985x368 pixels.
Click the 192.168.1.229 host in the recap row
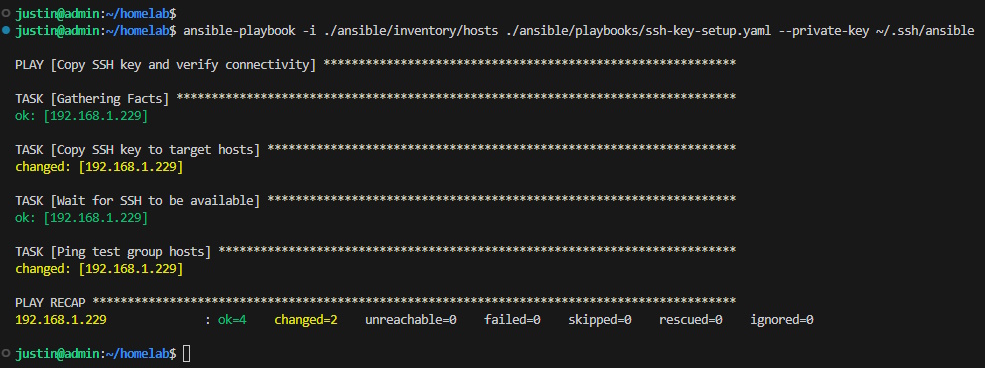(61, 320)
